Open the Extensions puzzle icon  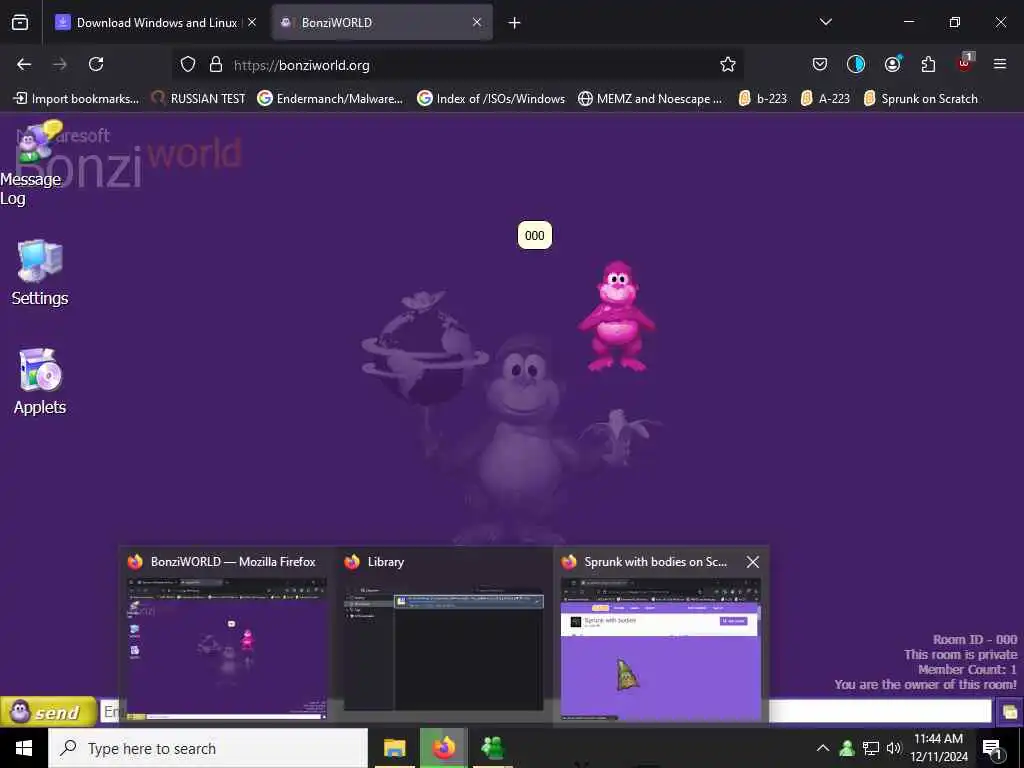click(929, 64)
